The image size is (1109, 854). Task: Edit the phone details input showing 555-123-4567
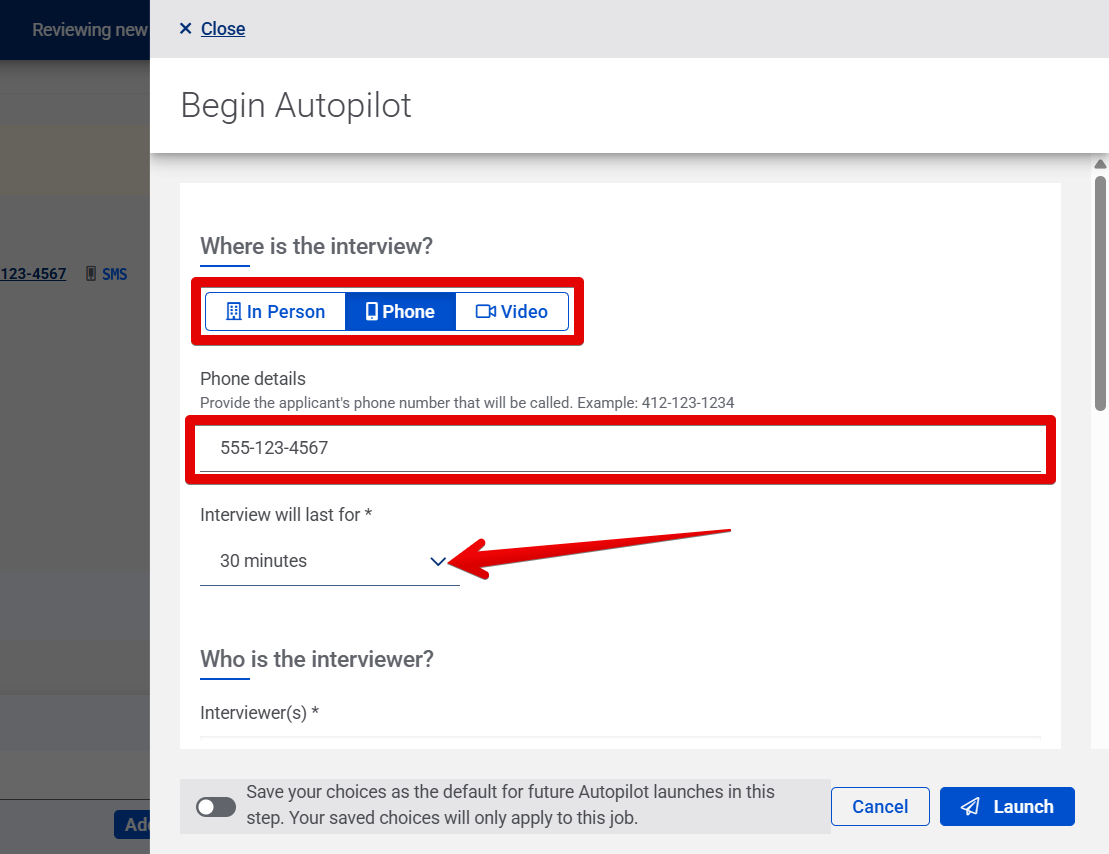pyautogui.click(x=620, y=448)
